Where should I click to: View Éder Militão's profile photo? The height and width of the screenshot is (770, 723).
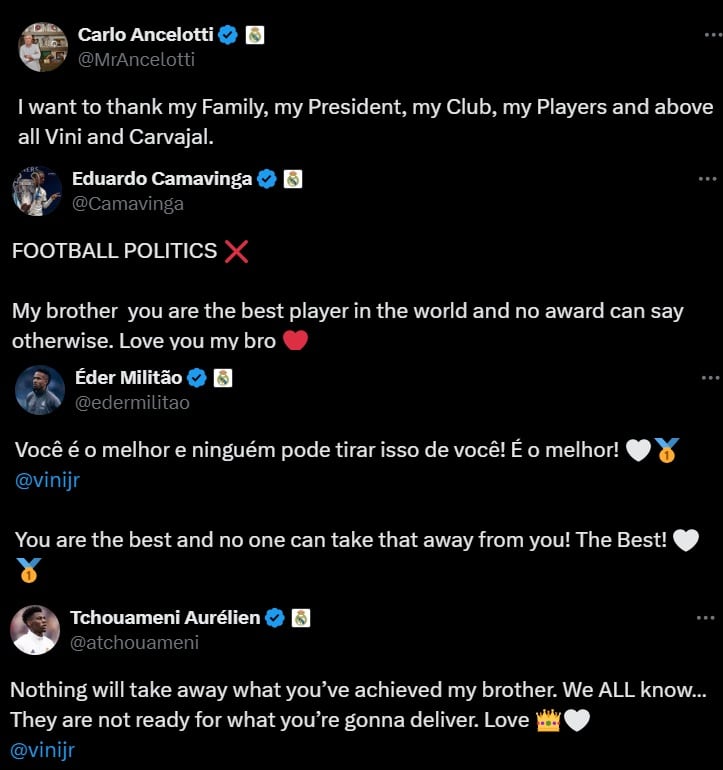pyautogui.click(x=40, y=390)
